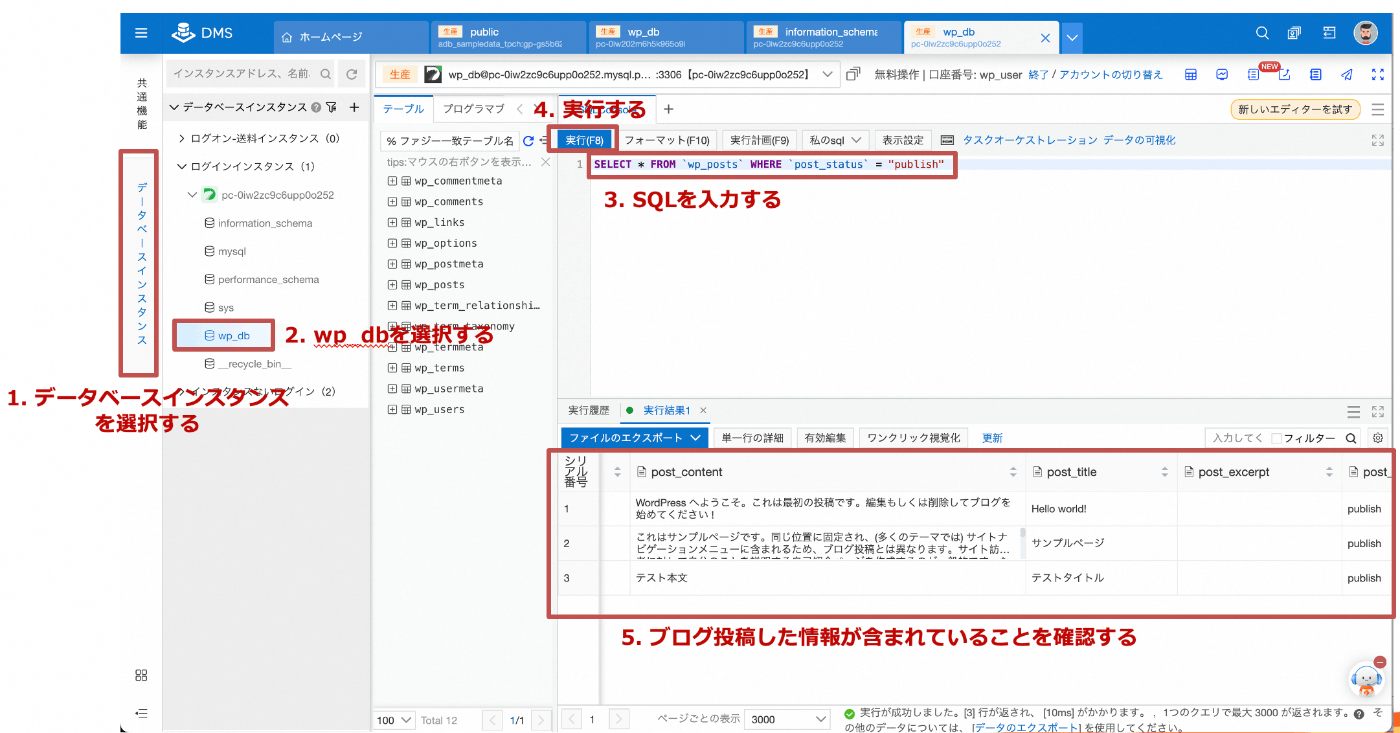Refresh the instance list
Viewport: 1400px width, 733px height.
[x=351, y=74]
